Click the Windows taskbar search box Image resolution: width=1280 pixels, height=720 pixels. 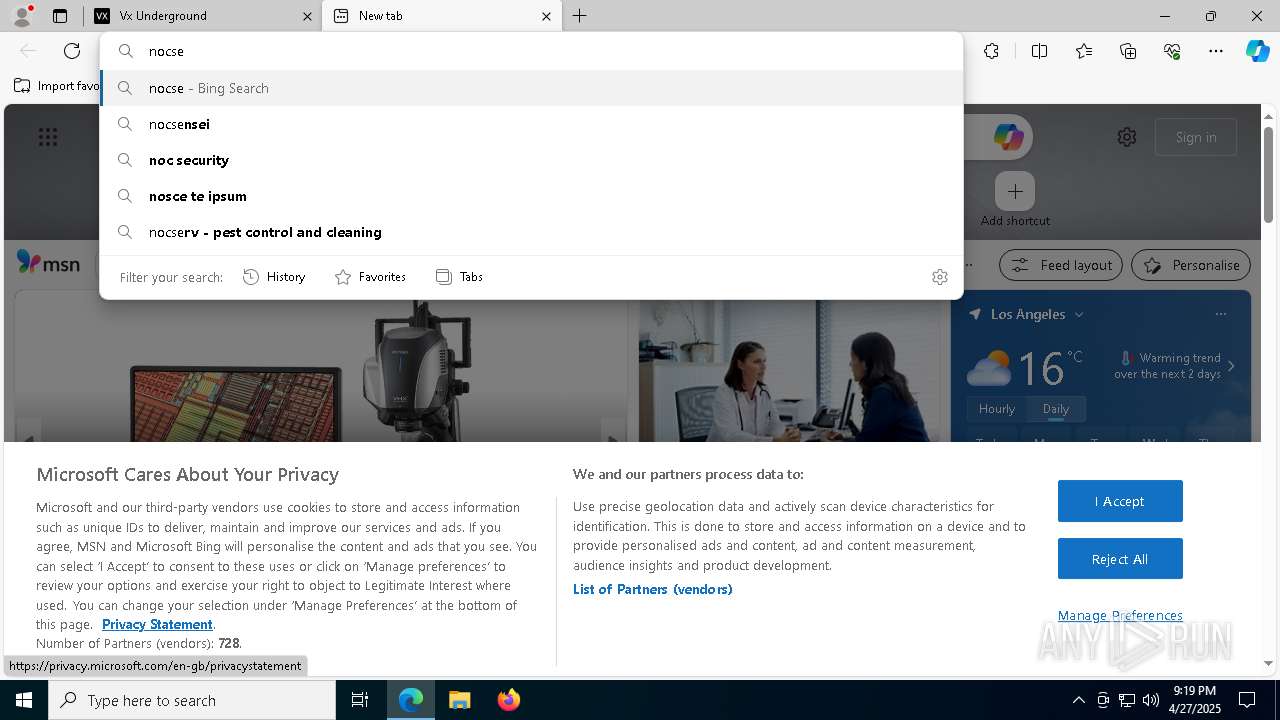(192, 700)
